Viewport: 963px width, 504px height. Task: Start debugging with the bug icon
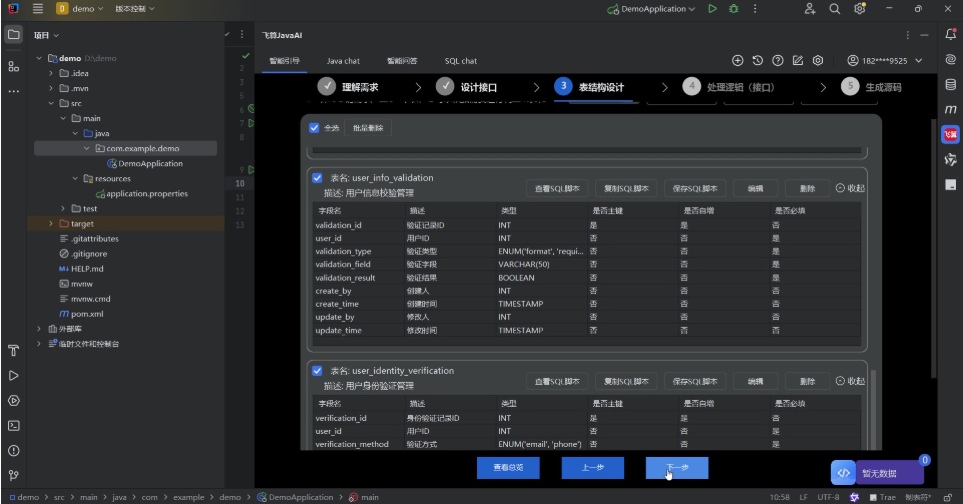click(x=733, y=9)
